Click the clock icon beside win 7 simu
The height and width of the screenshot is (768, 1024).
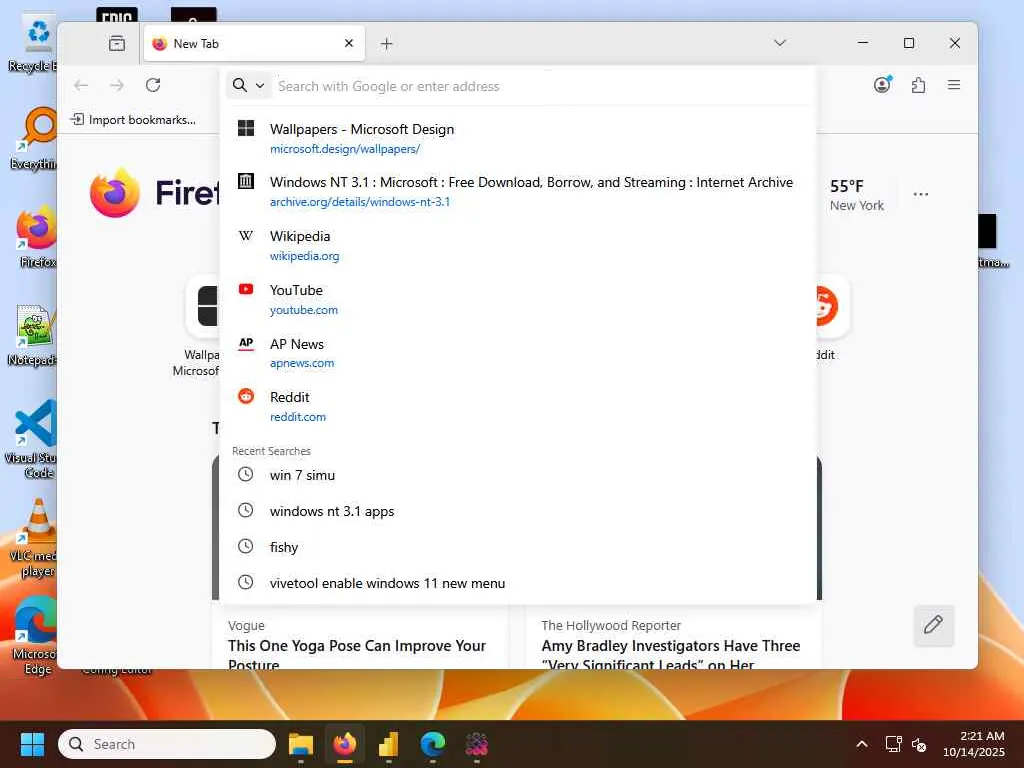pos(246,474)
